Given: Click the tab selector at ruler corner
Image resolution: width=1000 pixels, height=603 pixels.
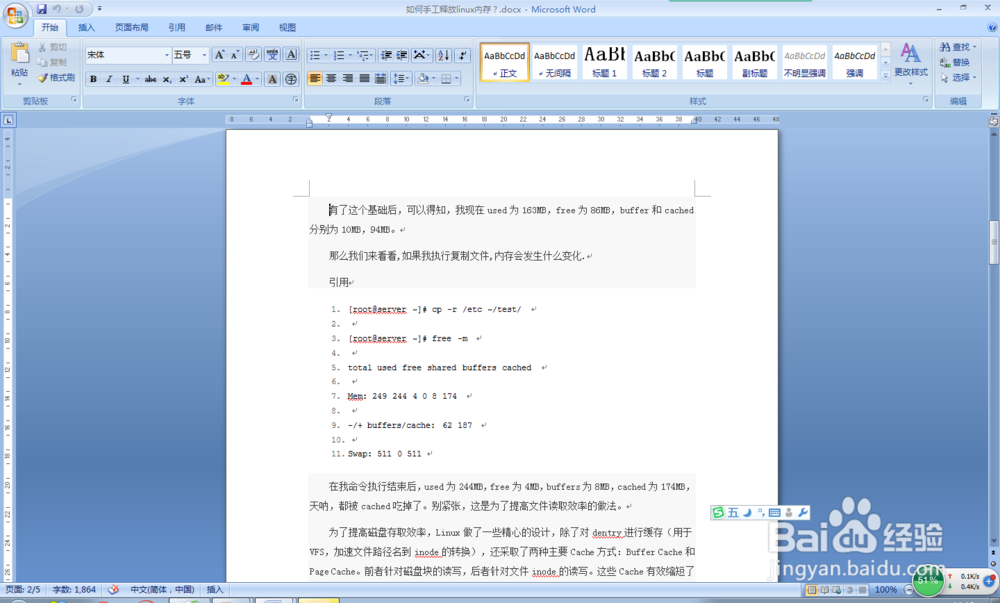Looking at the screenshot, I should pyautogui.click(x=8, y=120).
